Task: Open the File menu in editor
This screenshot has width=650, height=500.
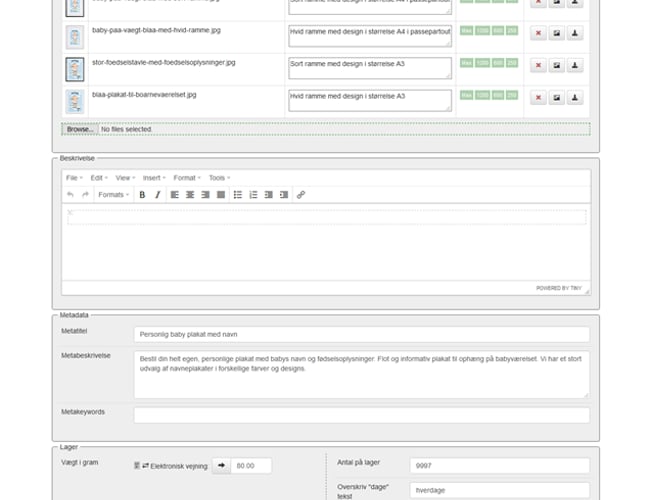Action: (74, 178)
